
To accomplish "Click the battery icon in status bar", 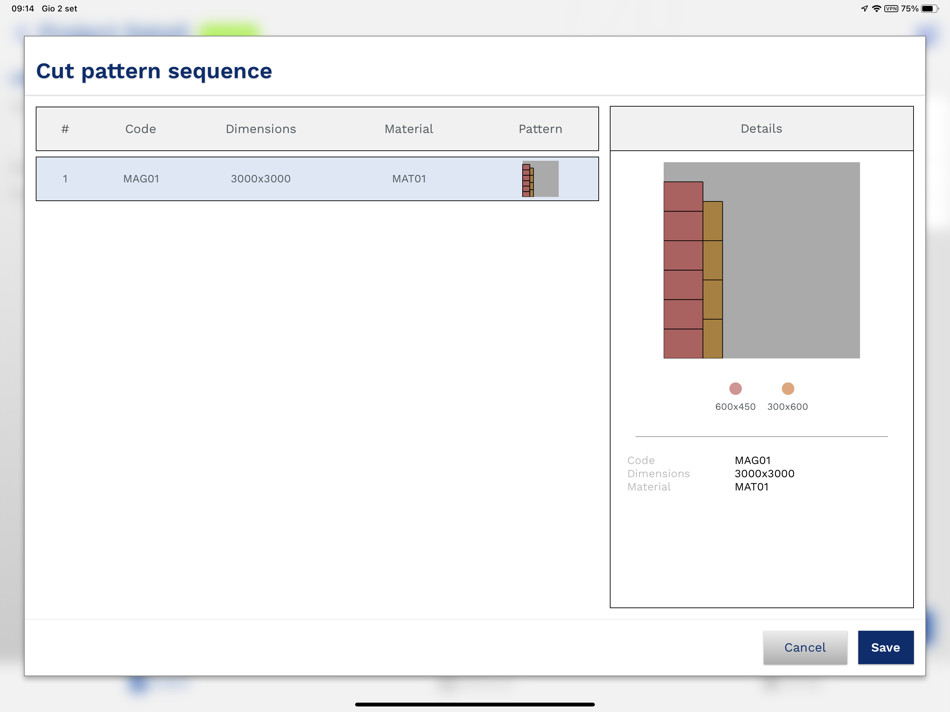I will [x=930, y=8].
